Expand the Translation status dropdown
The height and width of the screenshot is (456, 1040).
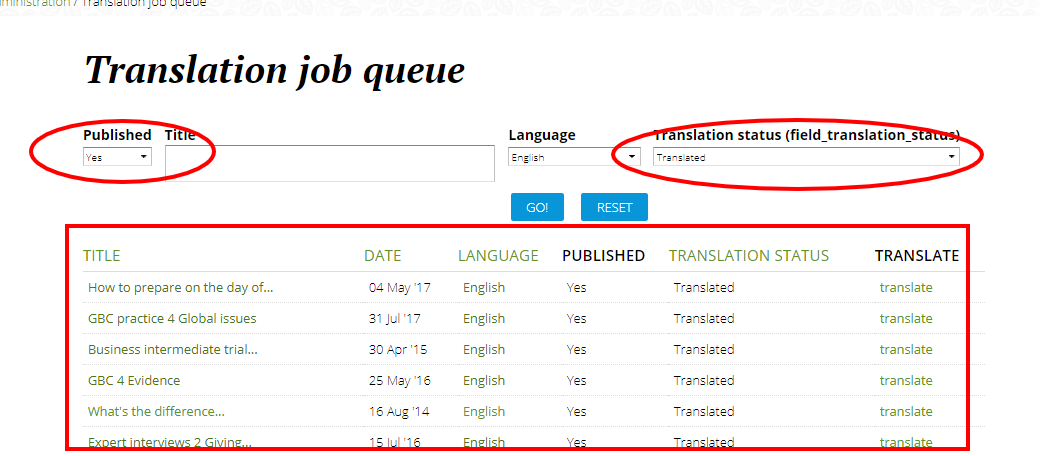click(x=805, y=157)
